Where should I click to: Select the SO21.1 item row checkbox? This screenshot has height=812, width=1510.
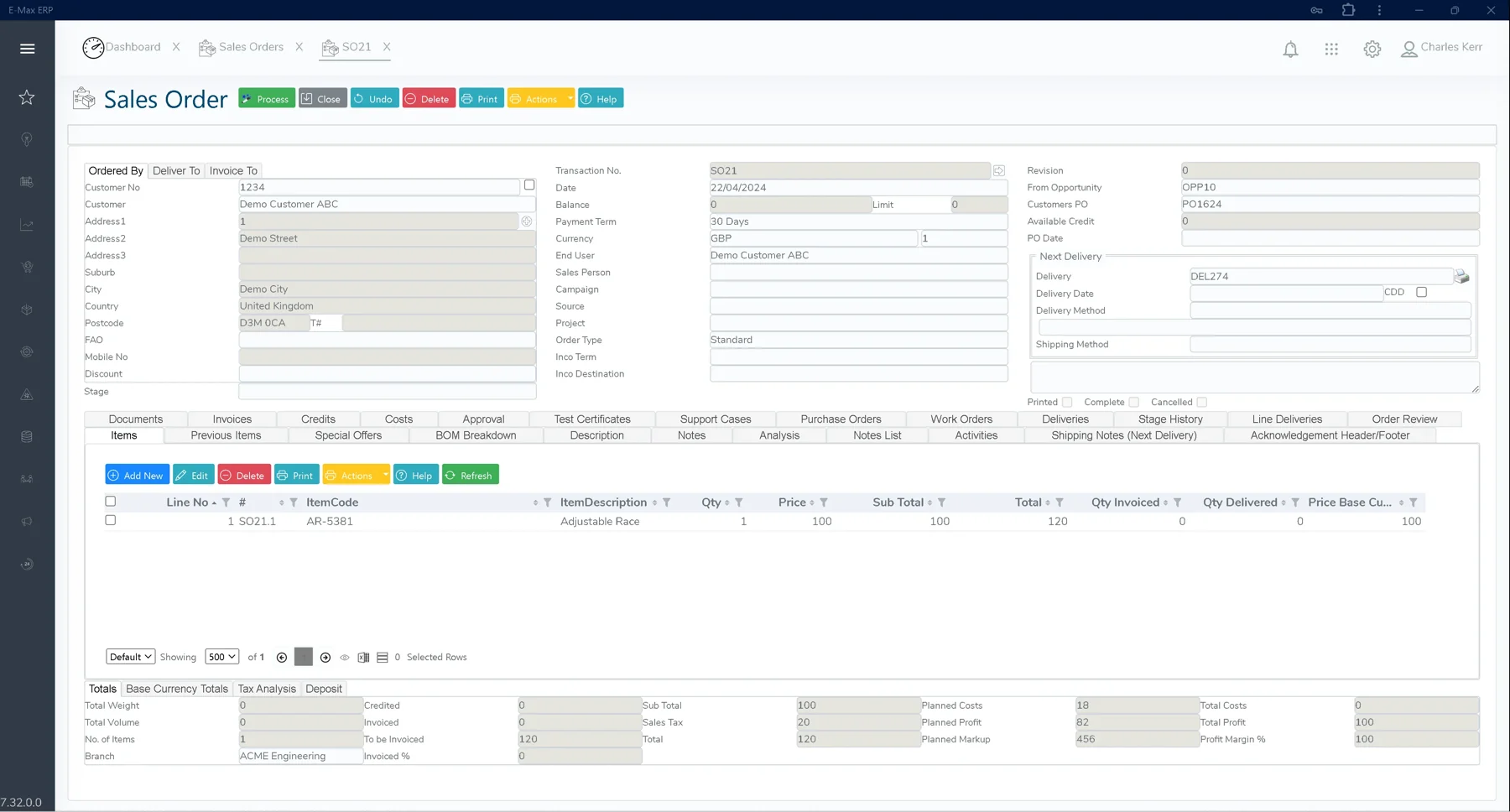click(110, 520)
